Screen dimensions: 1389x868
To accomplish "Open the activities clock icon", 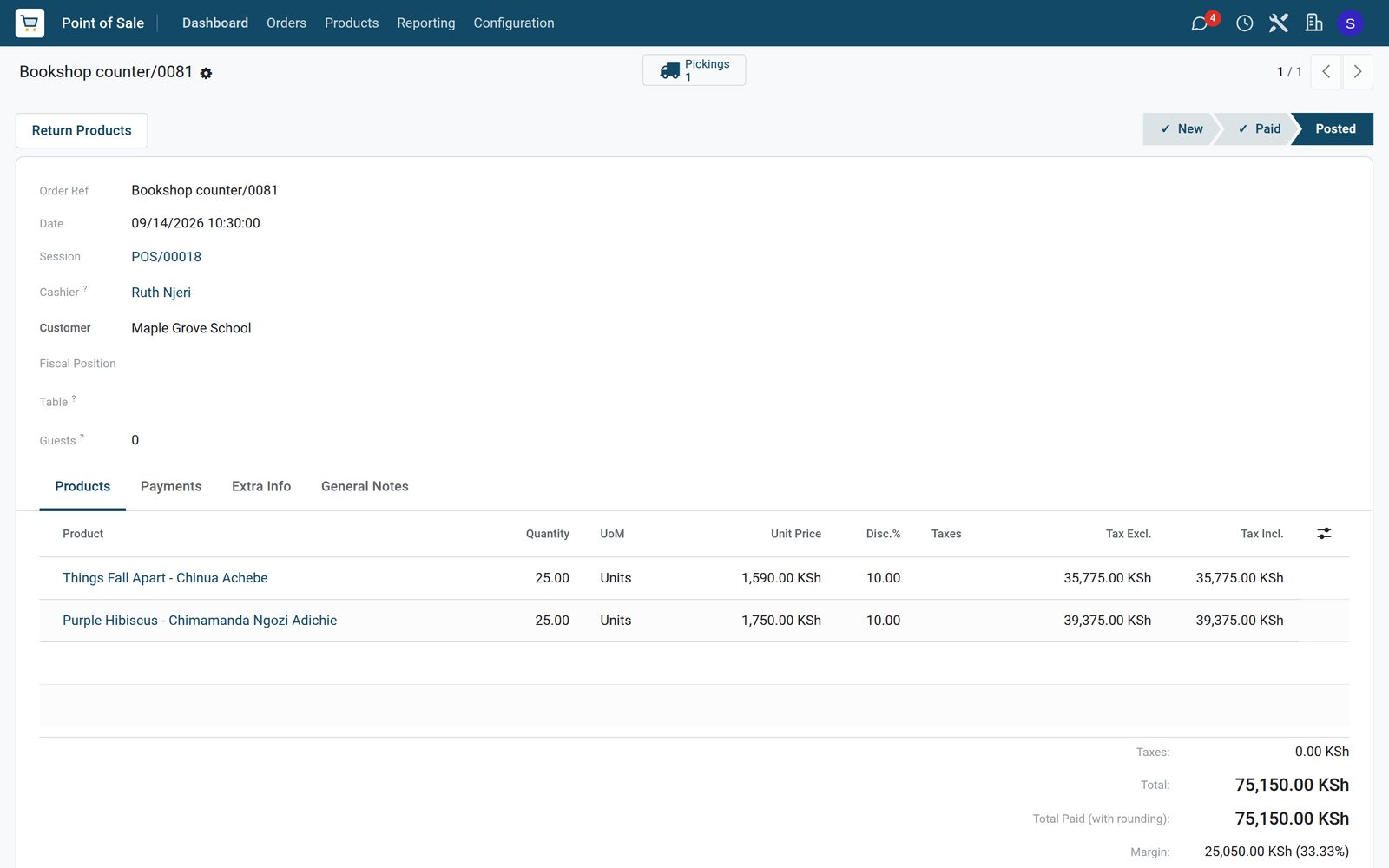I will (x=1244, y=23).
